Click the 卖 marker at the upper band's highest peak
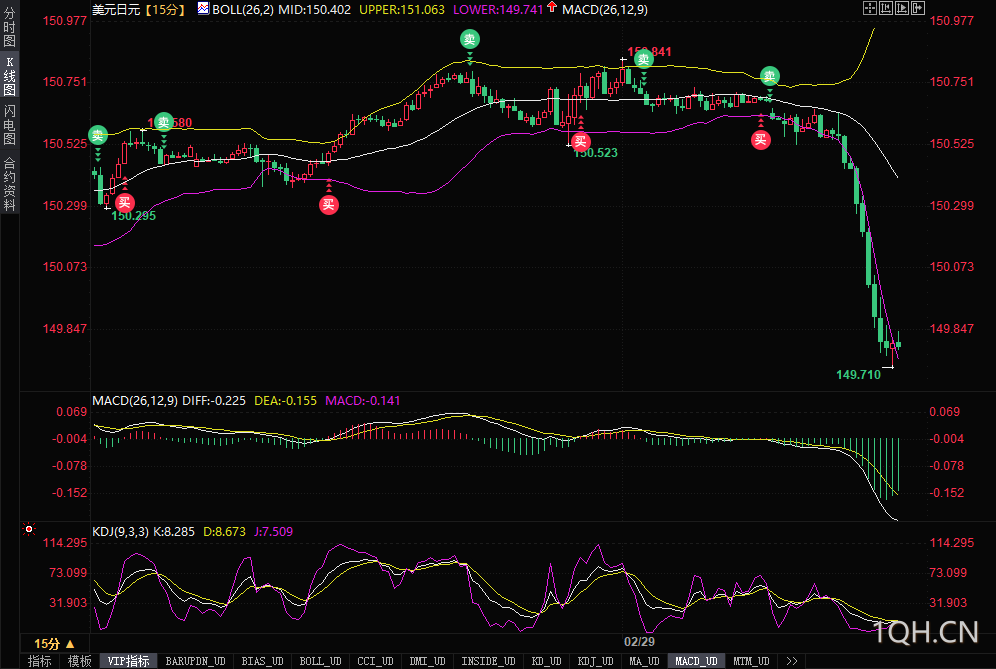 [x=469, y=39]
